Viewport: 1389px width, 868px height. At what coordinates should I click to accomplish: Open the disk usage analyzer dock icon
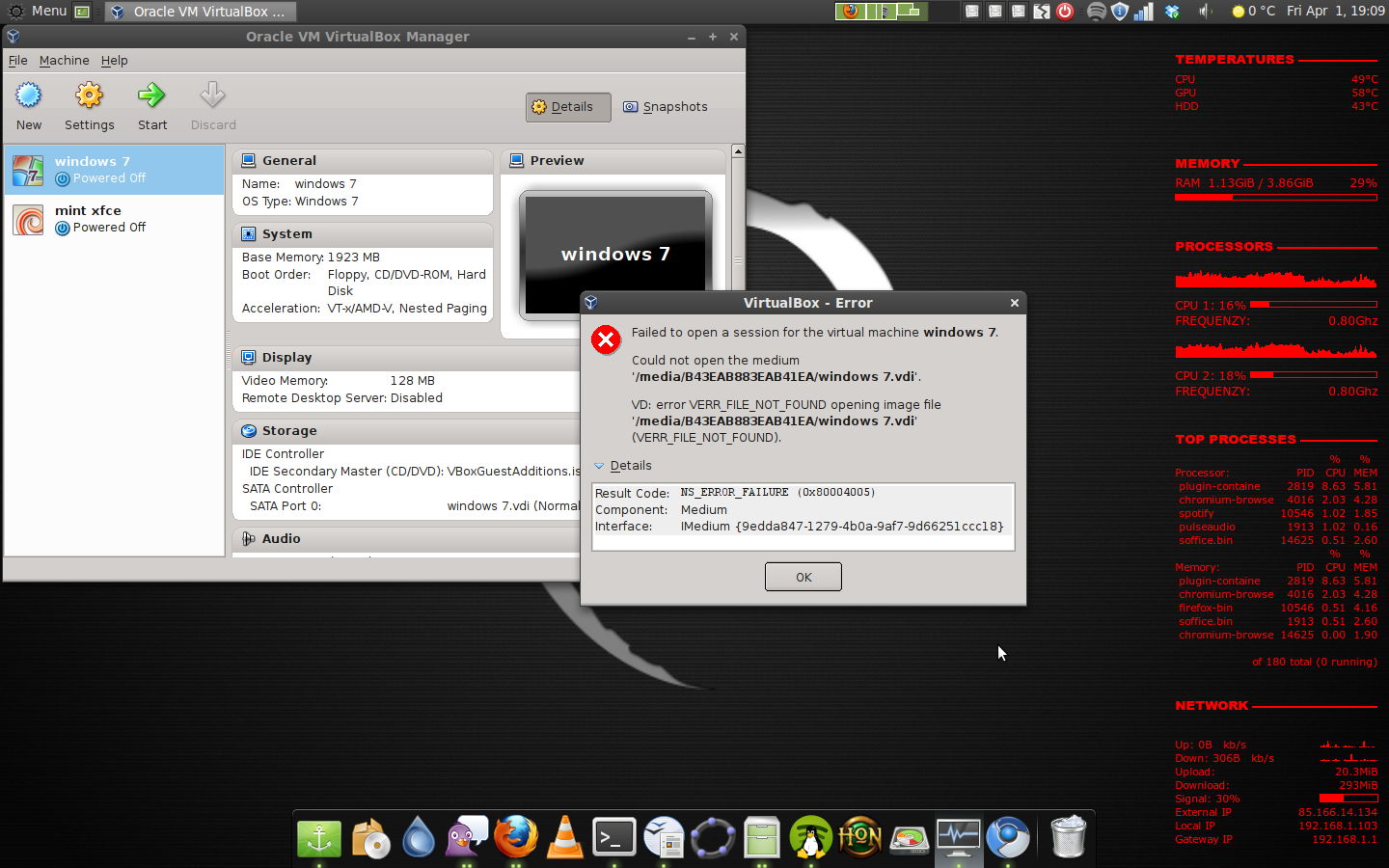(909, 839)
